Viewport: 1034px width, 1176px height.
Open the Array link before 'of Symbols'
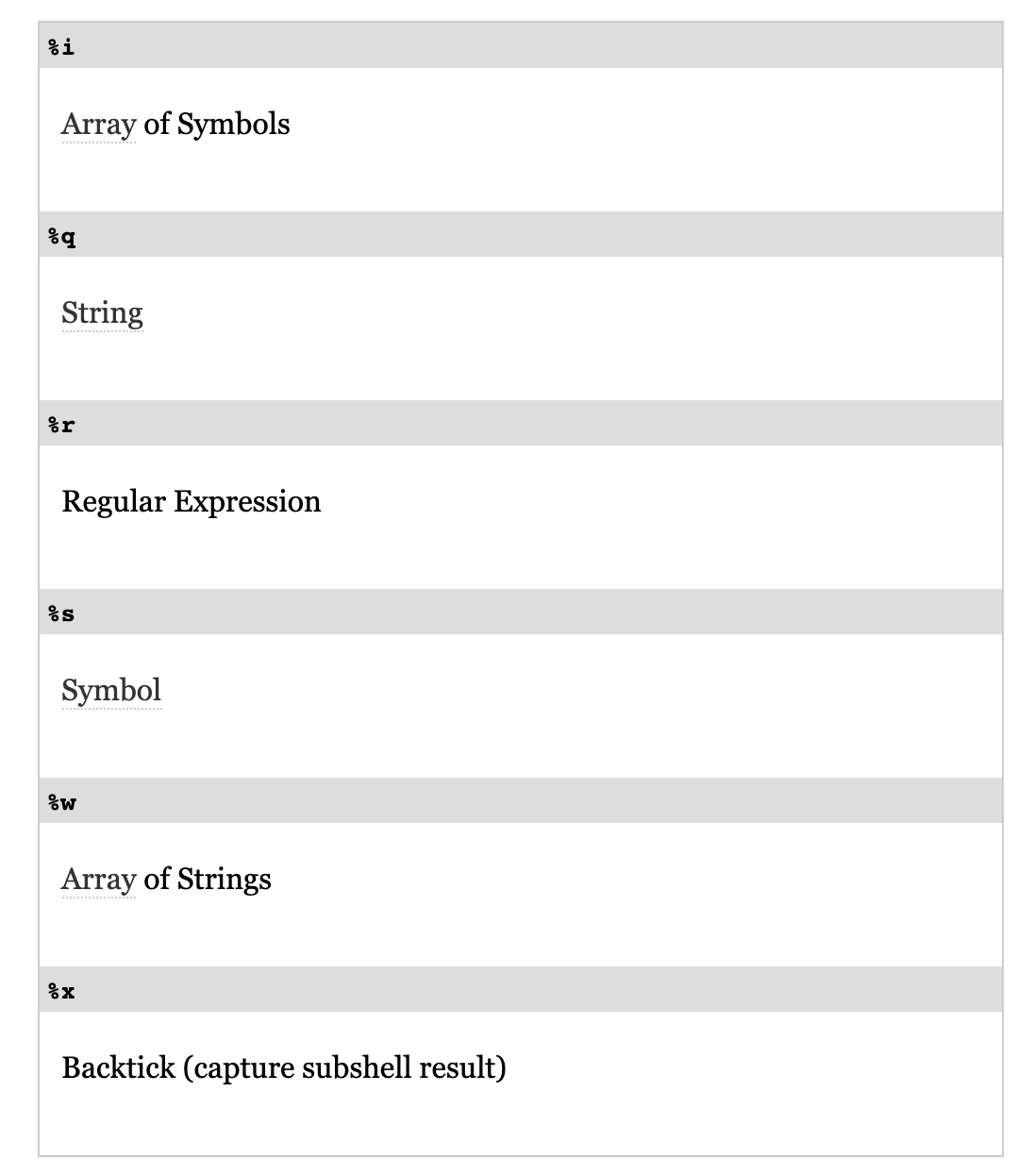coord(98,125)
